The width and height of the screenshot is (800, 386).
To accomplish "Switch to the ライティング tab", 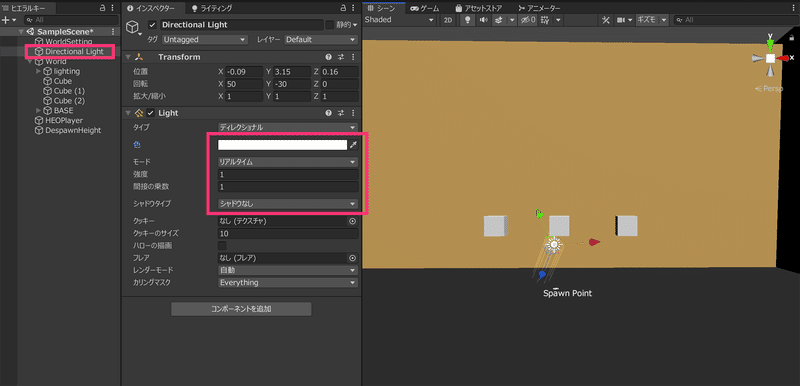I will (x=212, y=8).
